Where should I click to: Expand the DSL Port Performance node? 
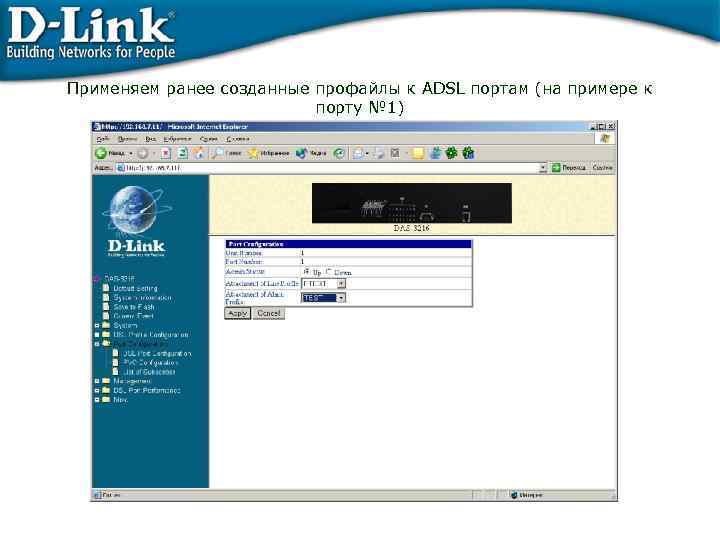97,390
